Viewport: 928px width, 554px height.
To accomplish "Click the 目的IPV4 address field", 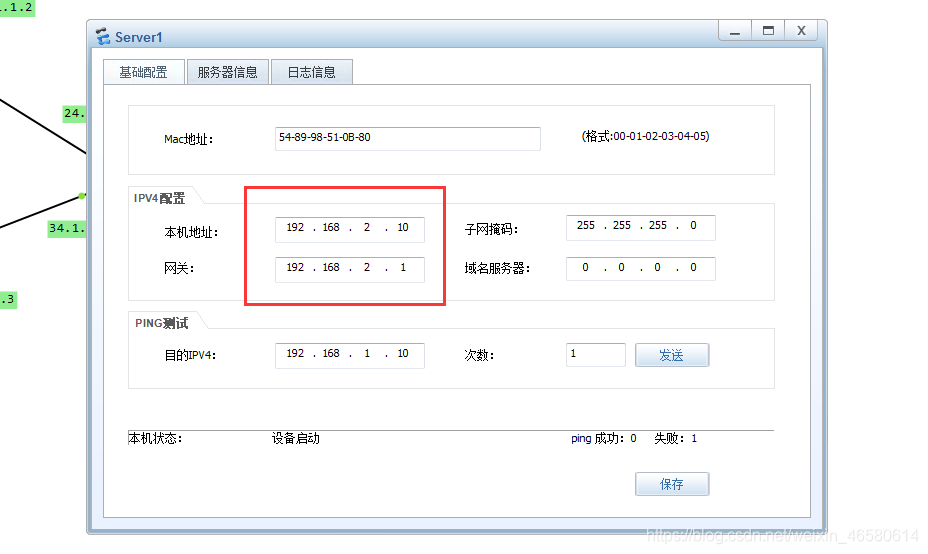I will pos(350,356).
